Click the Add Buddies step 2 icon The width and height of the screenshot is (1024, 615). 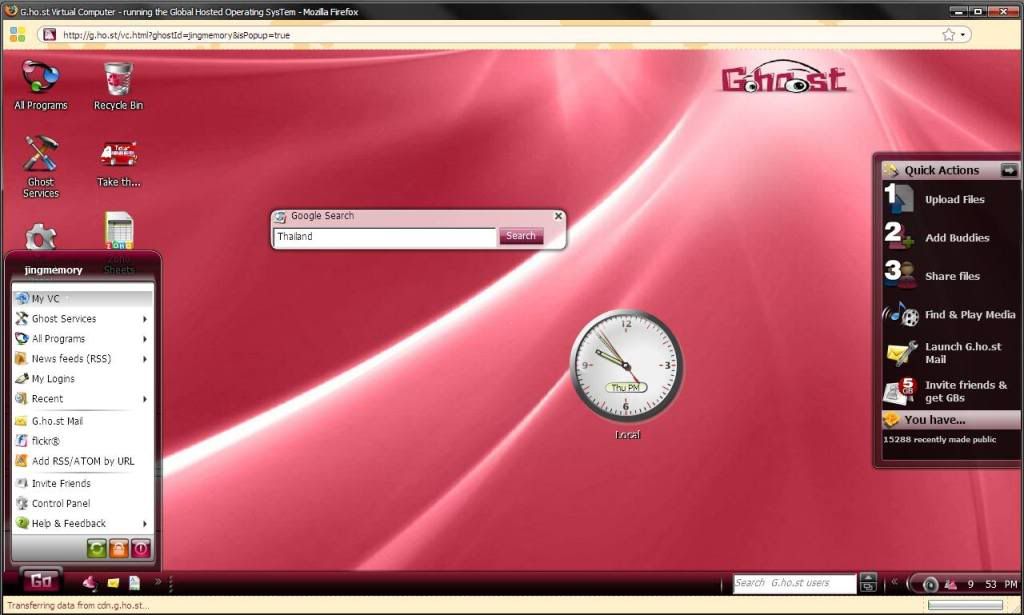coord(899,236)
